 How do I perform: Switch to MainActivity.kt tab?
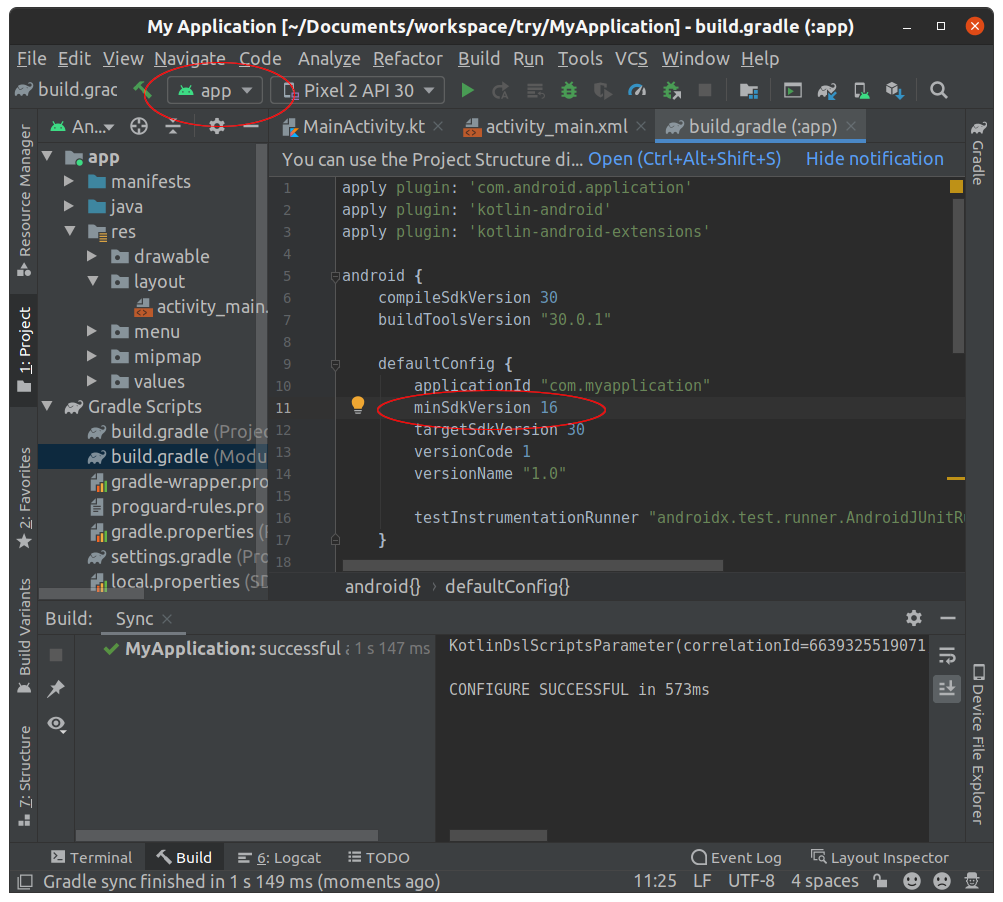[363, 127]
